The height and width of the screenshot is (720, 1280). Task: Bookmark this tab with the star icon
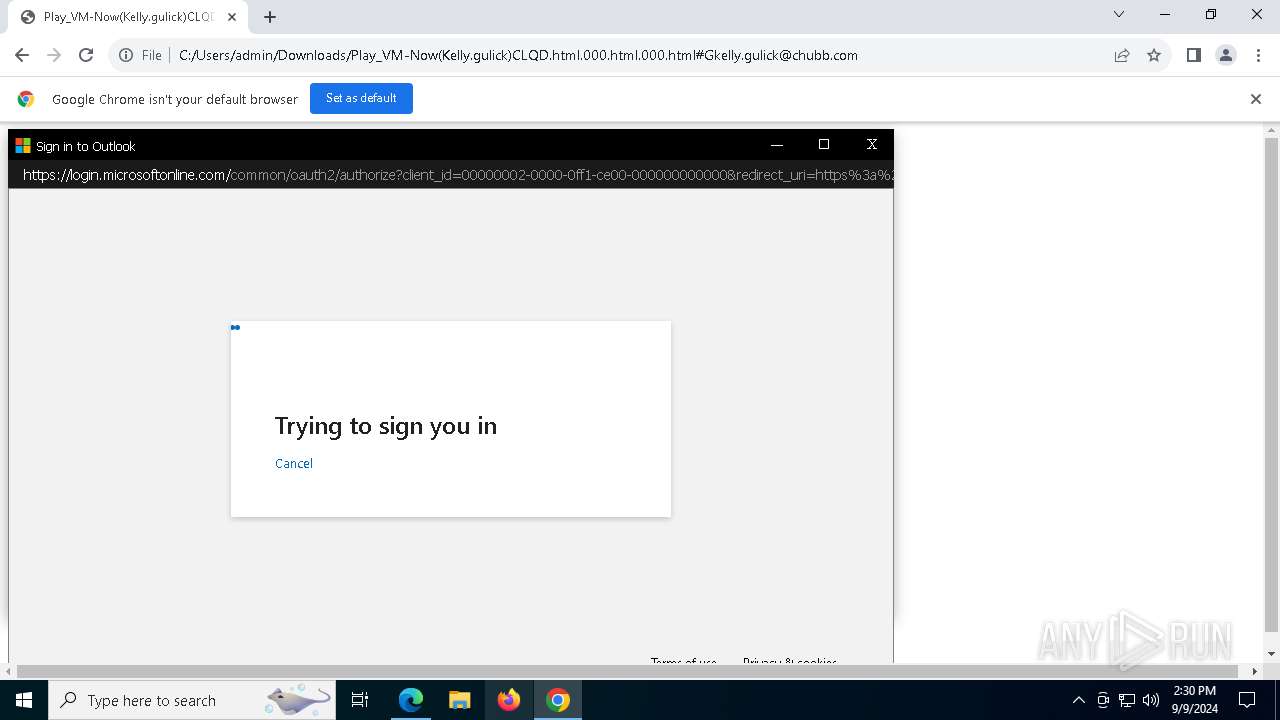tap(1154, 55)
